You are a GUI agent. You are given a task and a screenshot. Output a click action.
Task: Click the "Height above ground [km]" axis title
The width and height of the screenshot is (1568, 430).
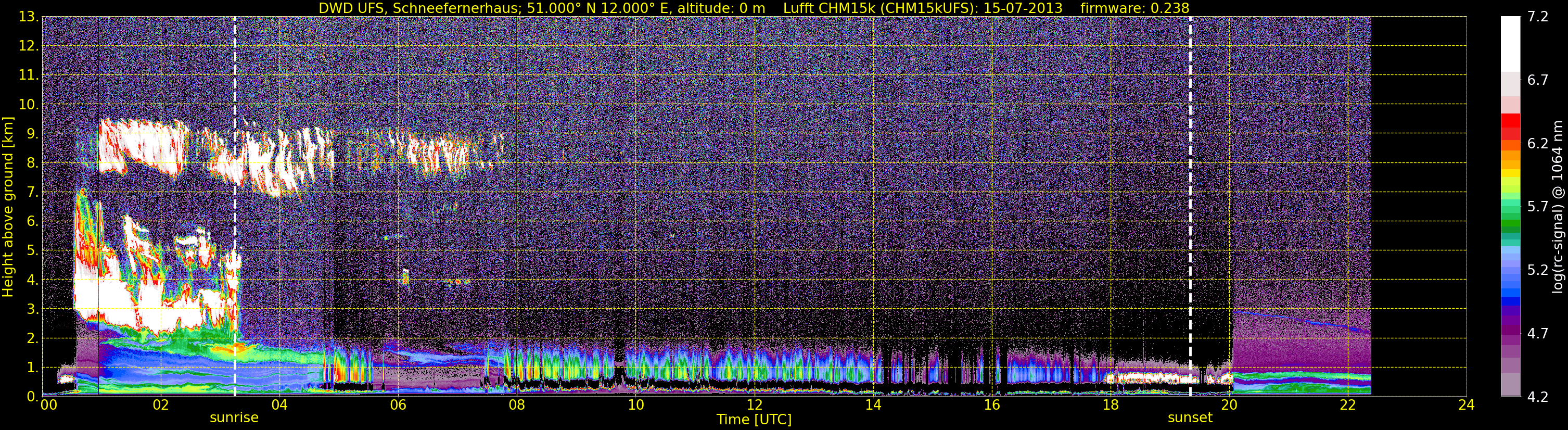[8, 207]
